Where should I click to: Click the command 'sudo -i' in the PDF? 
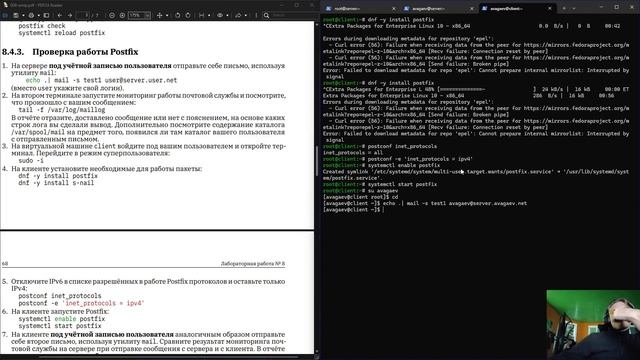[31, 160]
